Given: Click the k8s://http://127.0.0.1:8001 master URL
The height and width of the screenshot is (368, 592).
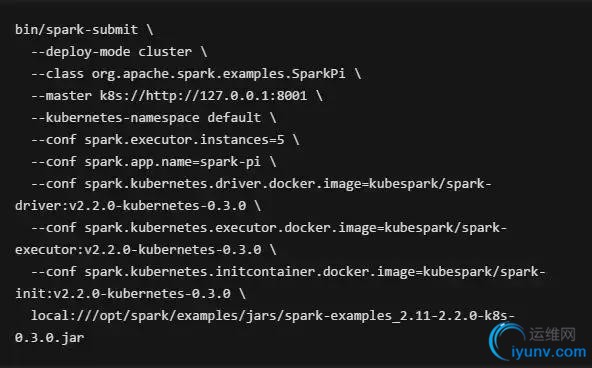Looking at the screenshot, I should coord(203,95).
